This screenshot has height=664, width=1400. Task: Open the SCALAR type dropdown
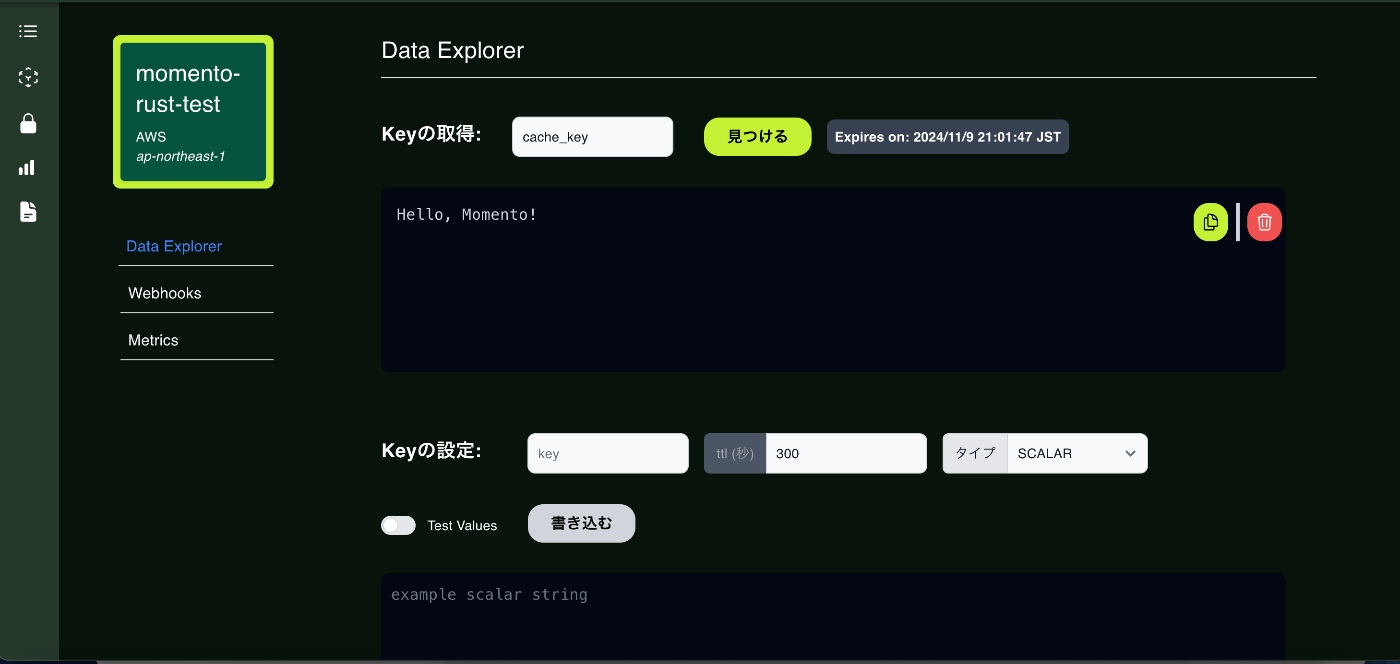pyautogui.click(x=1077, y=453)
